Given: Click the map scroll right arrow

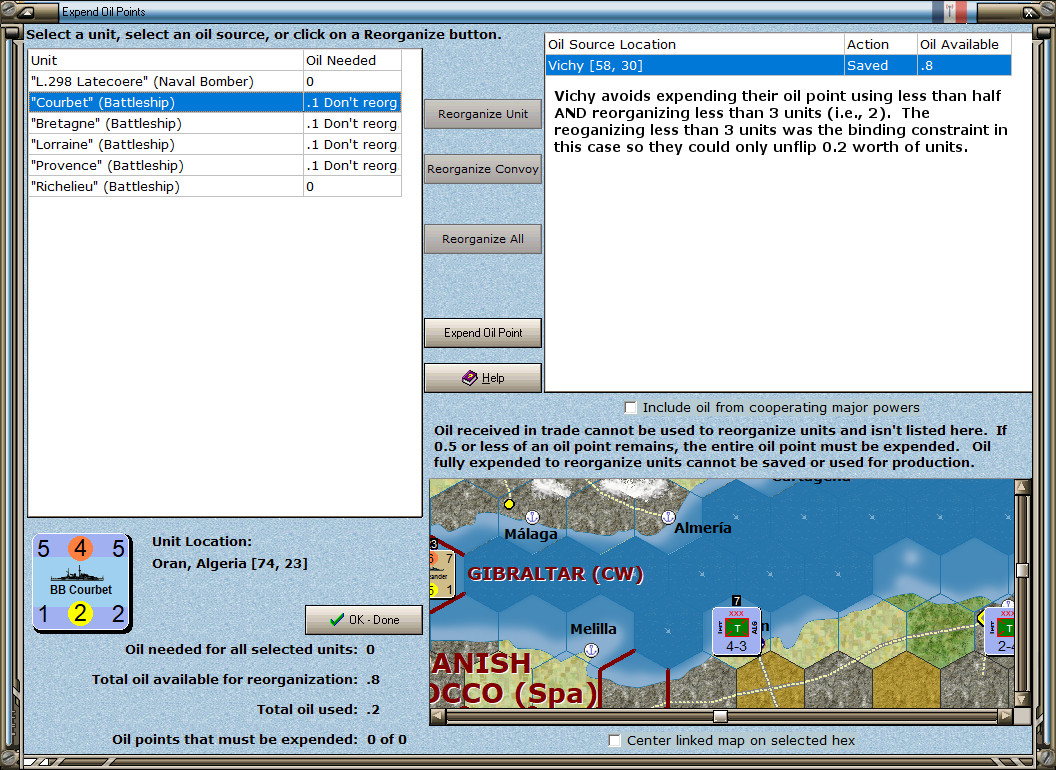Looking at the screenshot, I should 1005,716.
